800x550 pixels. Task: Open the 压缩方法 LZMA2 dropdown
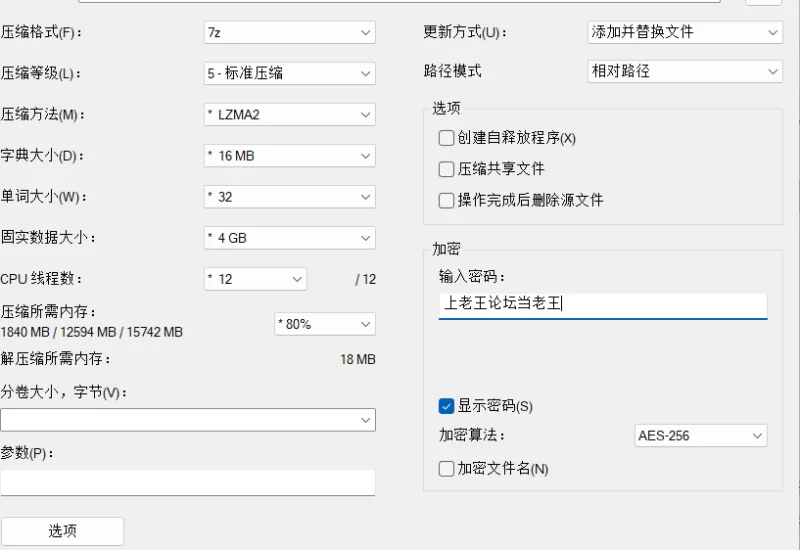tap(289, 115)
